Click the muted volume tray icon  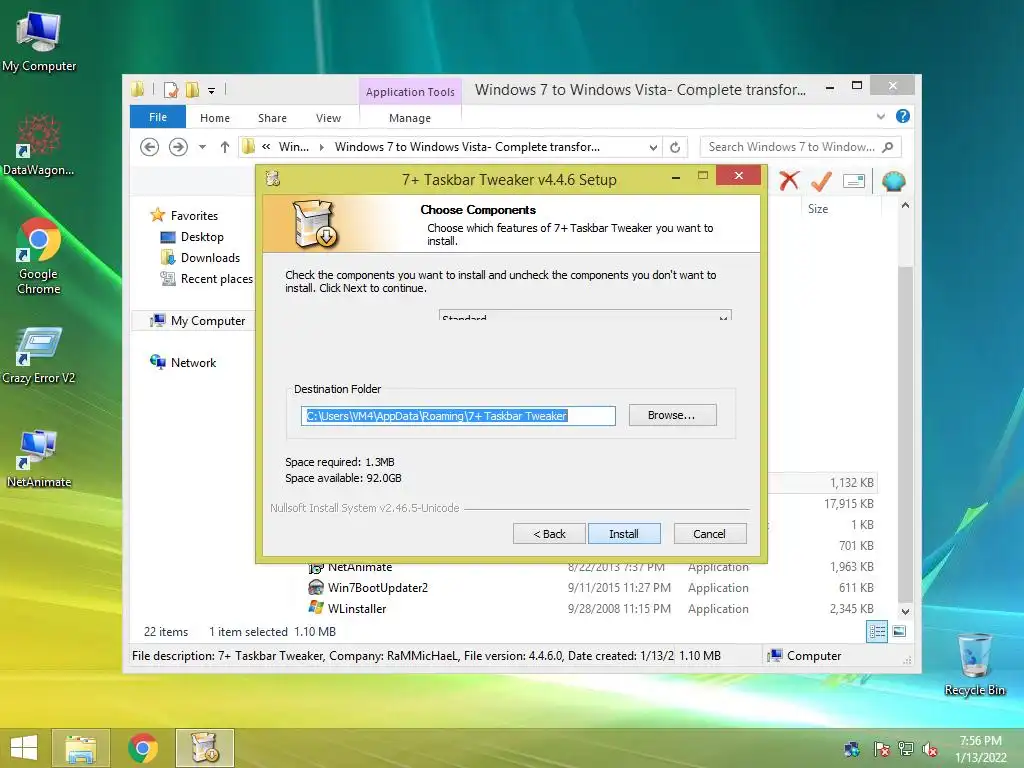point(930,749)
